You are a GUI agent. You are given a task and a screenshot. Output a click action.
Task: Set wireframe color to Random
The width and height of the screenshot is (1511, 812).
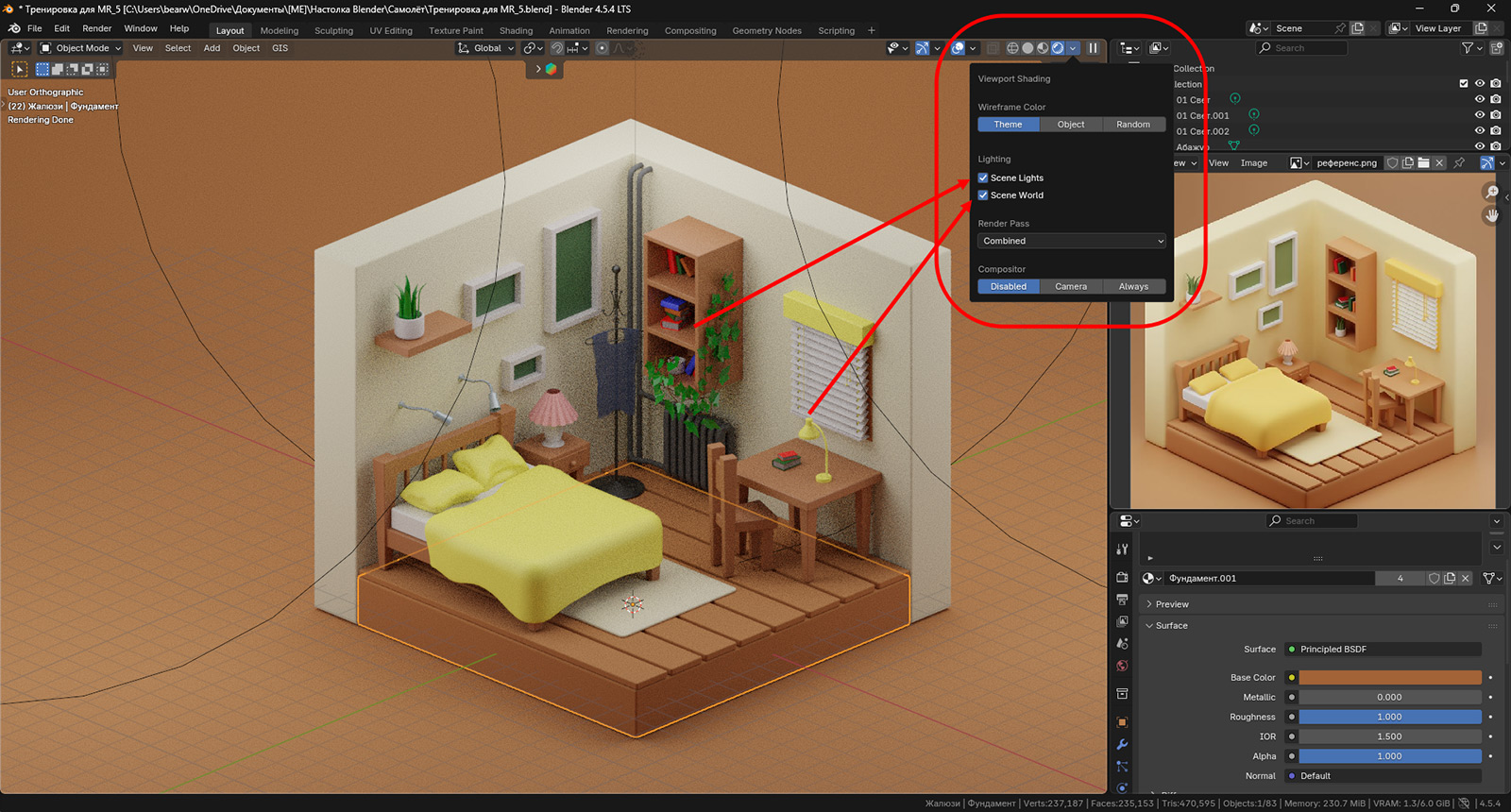(1133, 125)
